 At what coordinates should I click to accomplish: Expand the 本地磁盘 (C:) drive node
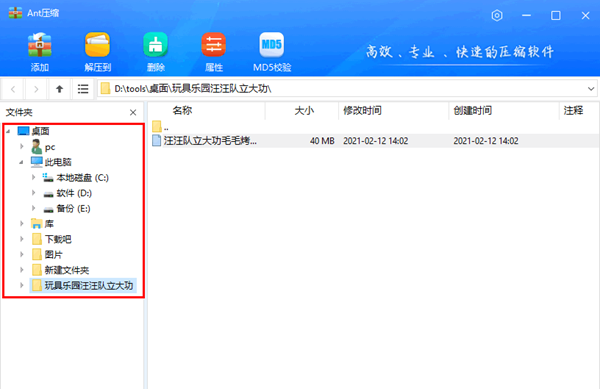coord(34,177)
